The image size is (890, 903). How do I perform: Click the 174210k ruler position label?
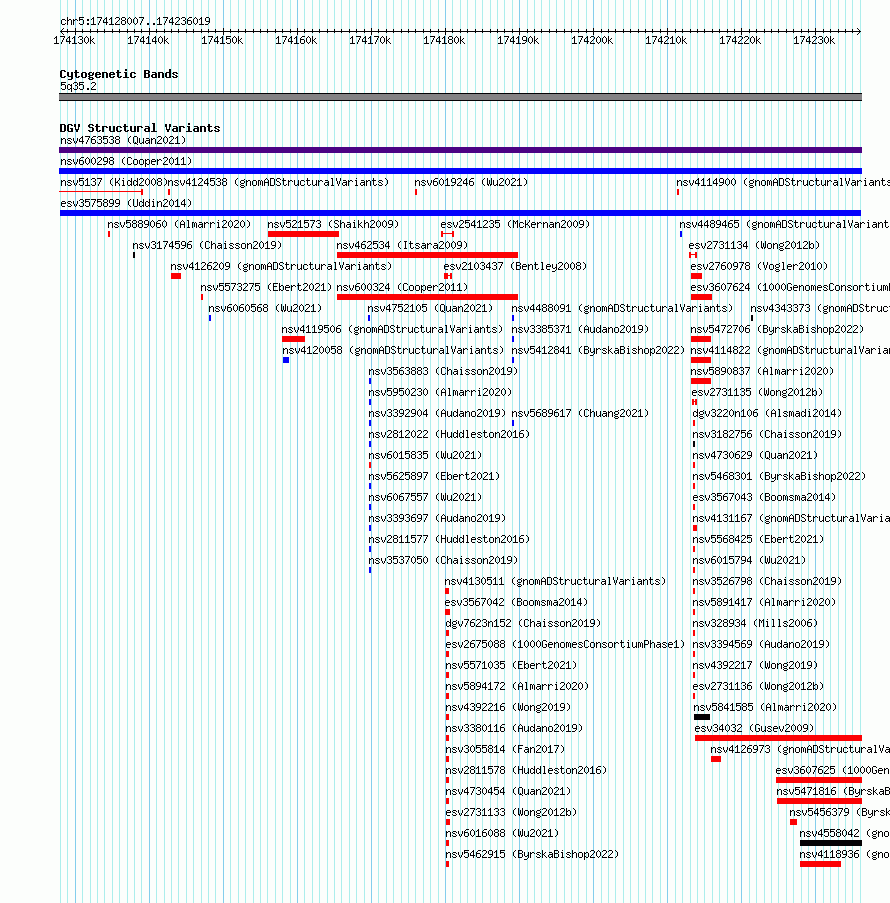click(x=666, y=41)
